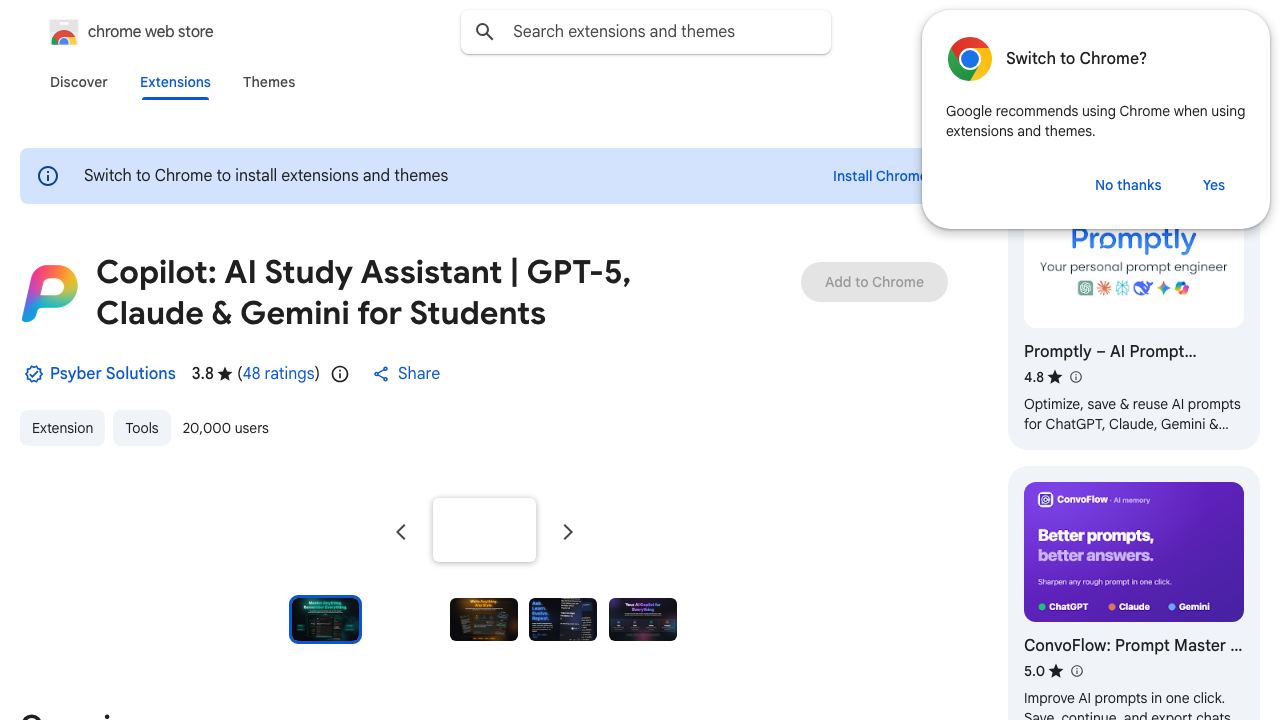Click the main screenshot preview area
Viewport: 1280px width, 720px height.
pyautogui.click(x=485, y=530)
